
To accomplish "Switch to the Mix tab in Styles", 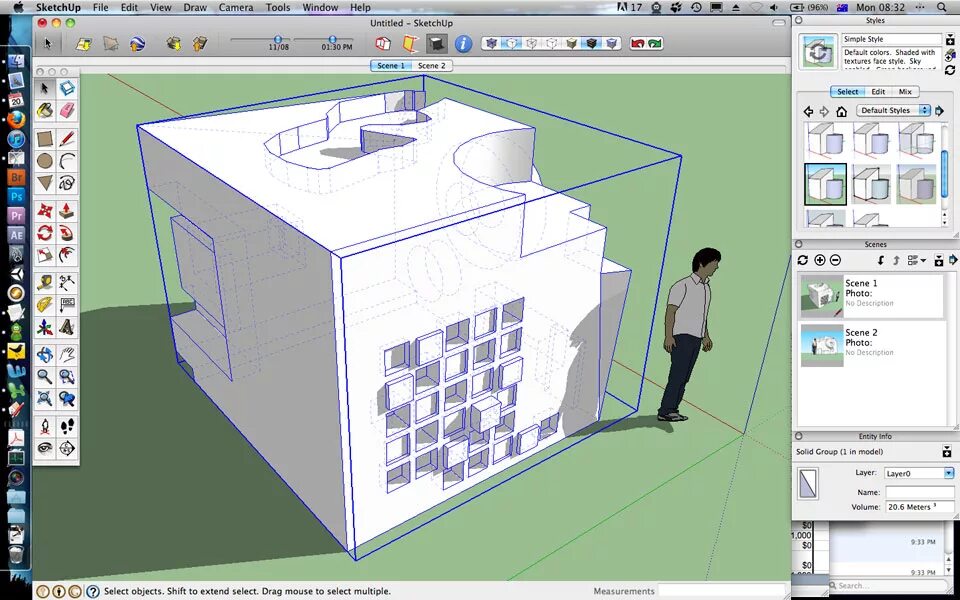I will click(x=905, y=92).
